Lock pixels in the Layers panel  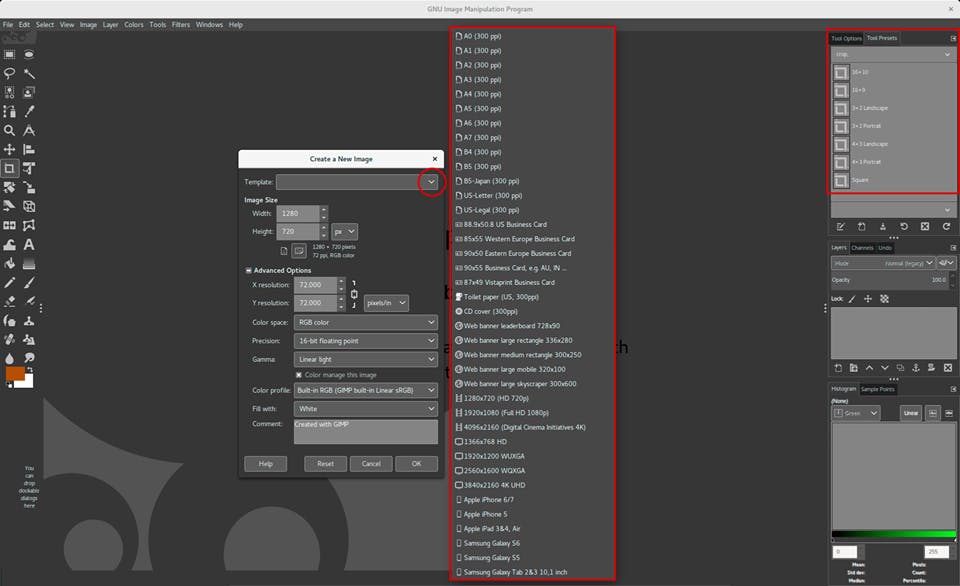click(x=852, y=299)
